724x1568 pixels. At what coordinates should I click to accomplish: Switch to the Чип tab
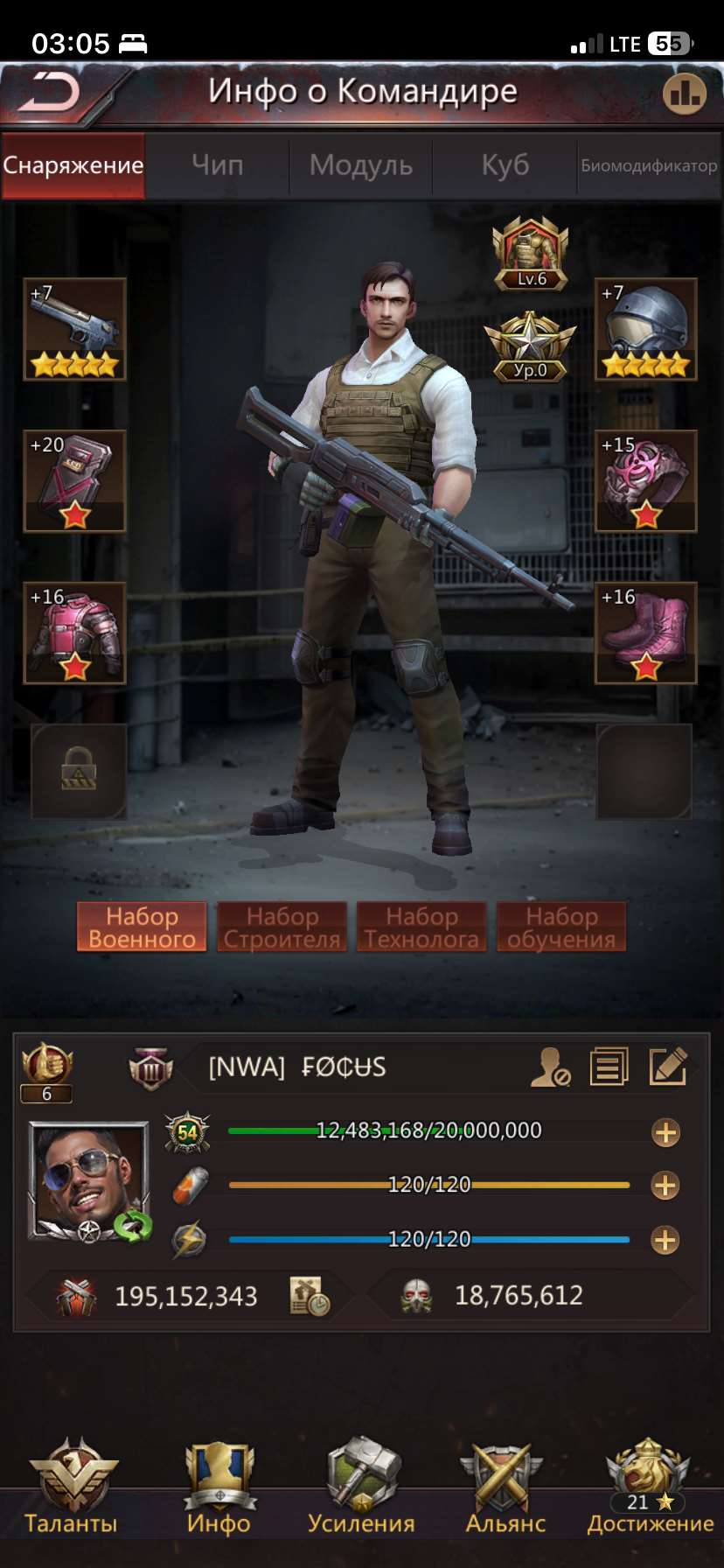click(x=218, y=165)
